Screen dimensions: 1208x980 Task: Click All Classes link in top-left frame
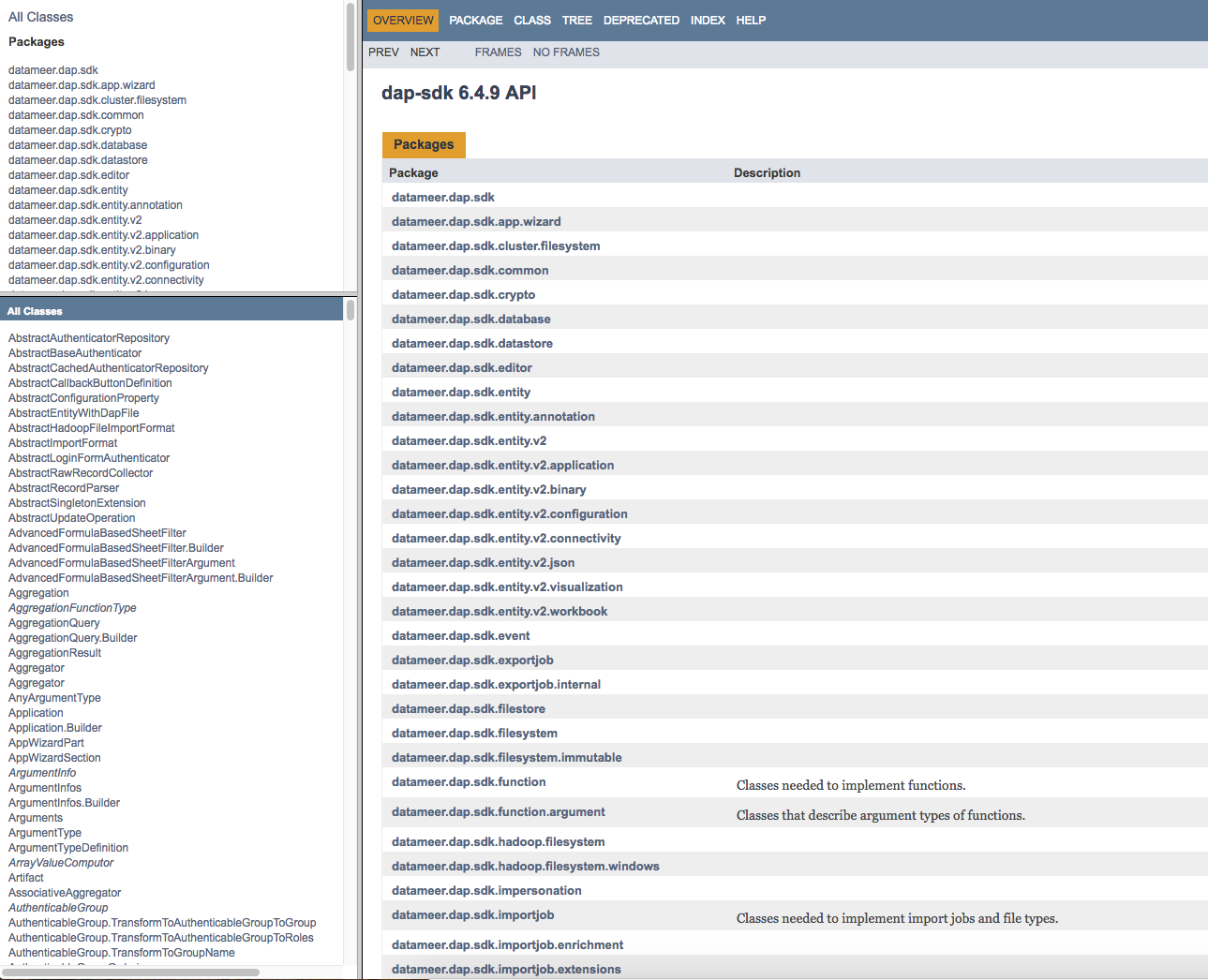(x=40, y=17)
